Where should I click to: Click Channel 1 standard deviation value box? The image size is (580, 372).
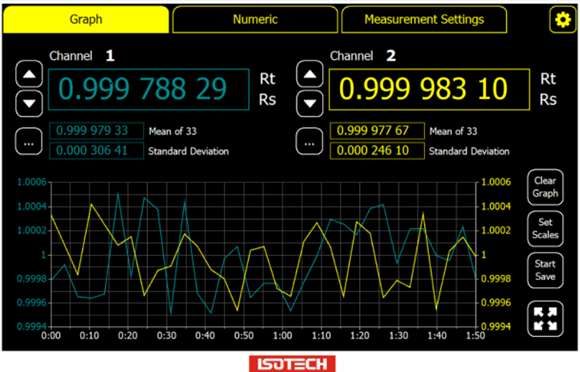[x=97, y=151]
